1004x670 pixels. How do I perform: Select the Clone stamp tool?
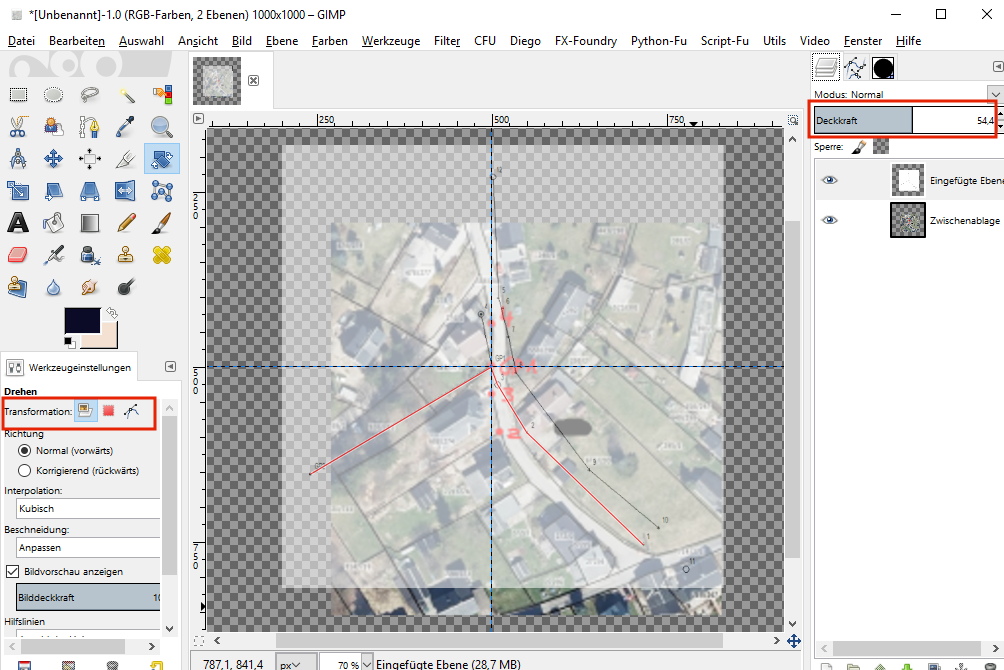(126, 255)
